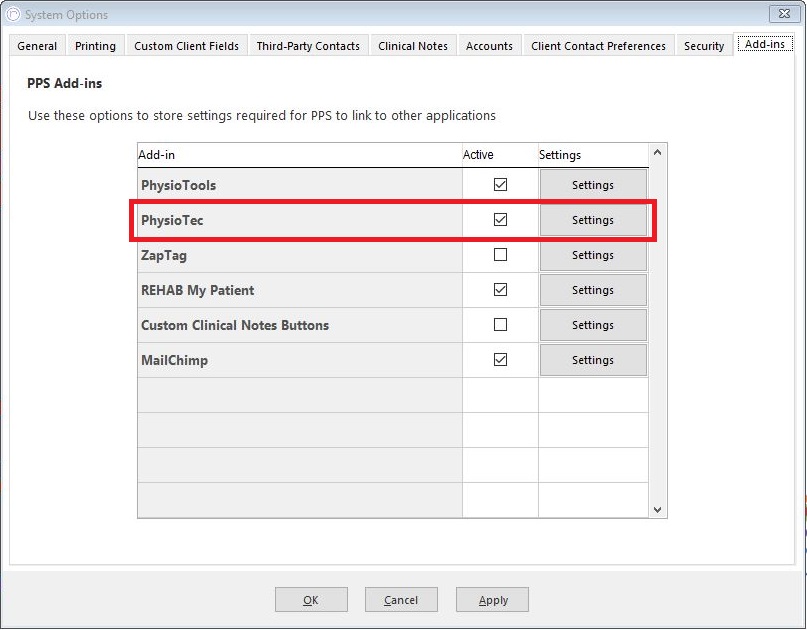
Task: Select the MailChimp add-in name
Action: click(174, 360)
